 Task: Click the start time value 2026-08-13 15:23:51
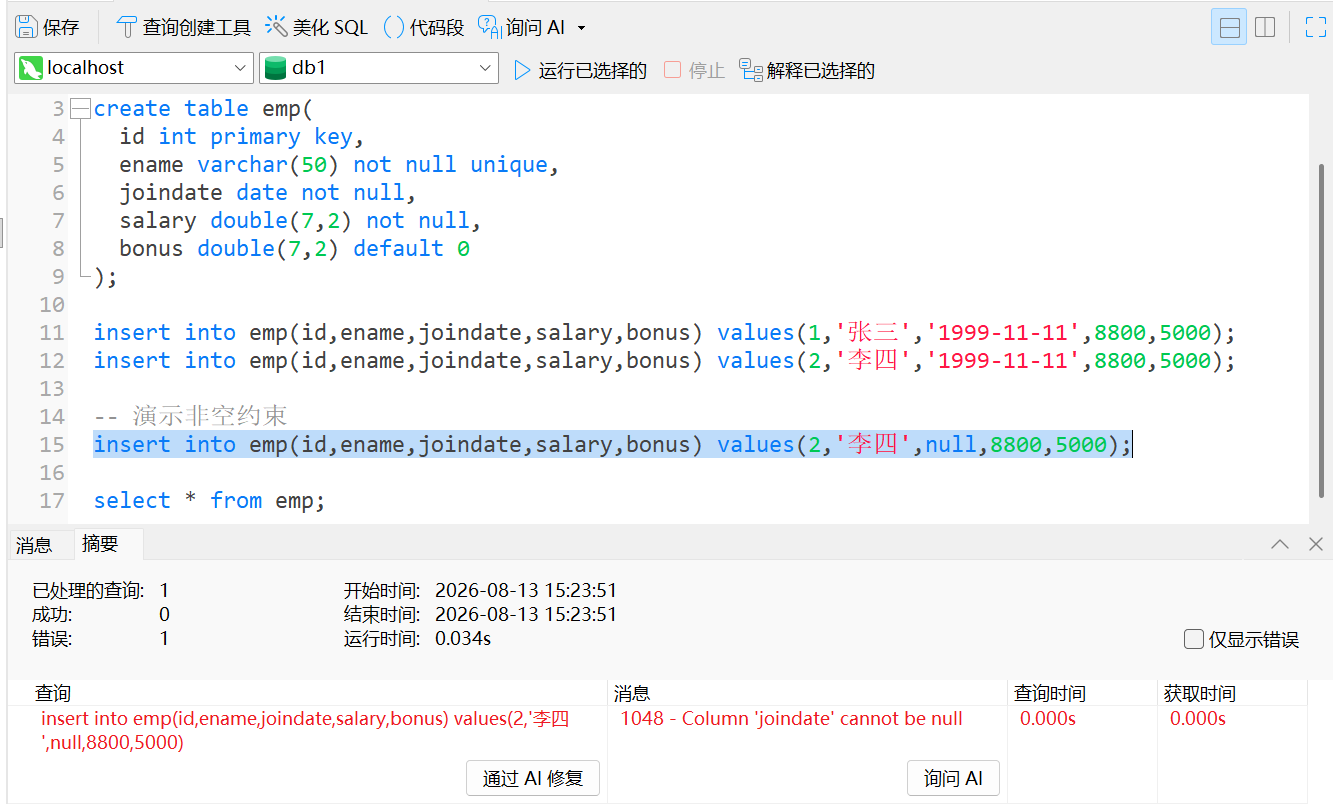click(x=526, y=590)
